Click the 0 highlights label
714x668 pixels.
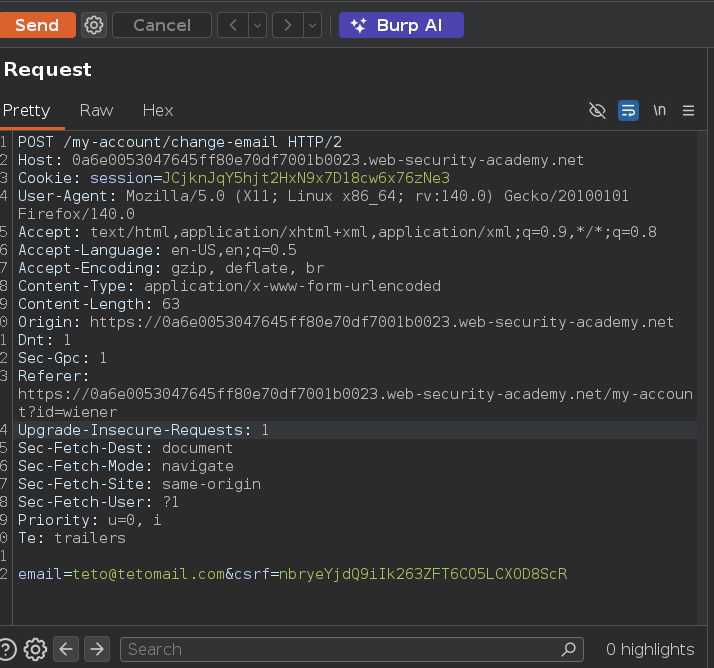[650, 649]
